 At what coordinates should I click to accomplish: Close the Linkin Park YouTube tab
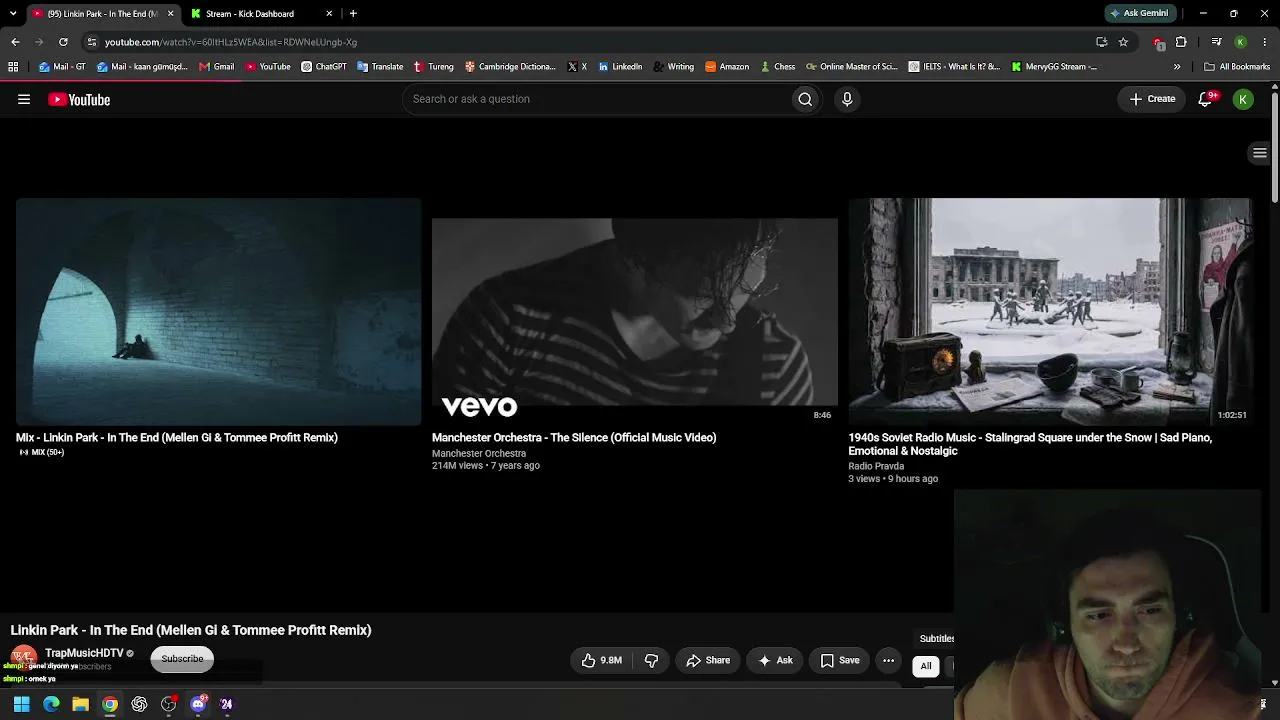coord(170,14)
